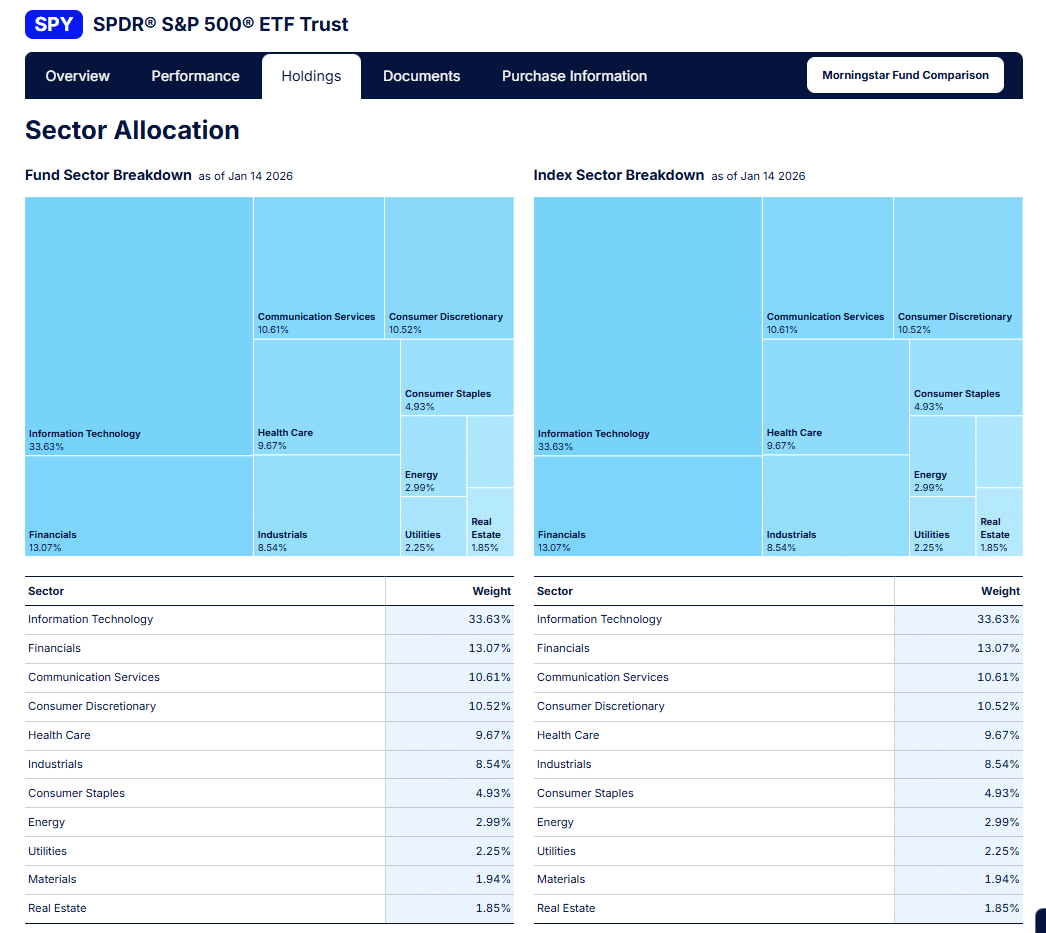The image size is (1046, 933).
Task: Select Energy tile in Index Sector treemap
Action: (x=941, y=456)
